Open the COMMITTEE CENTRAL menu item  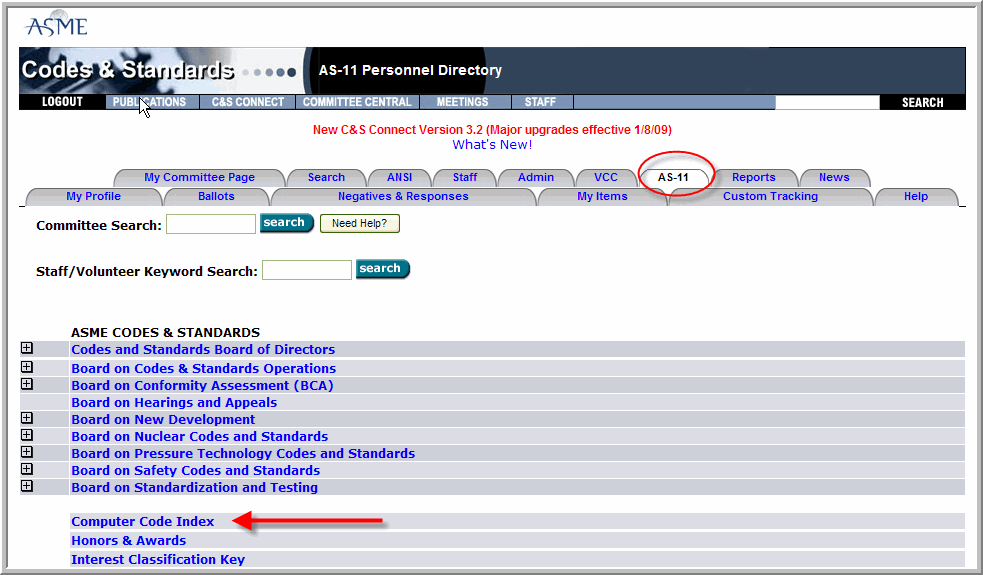tap(357, 102)
